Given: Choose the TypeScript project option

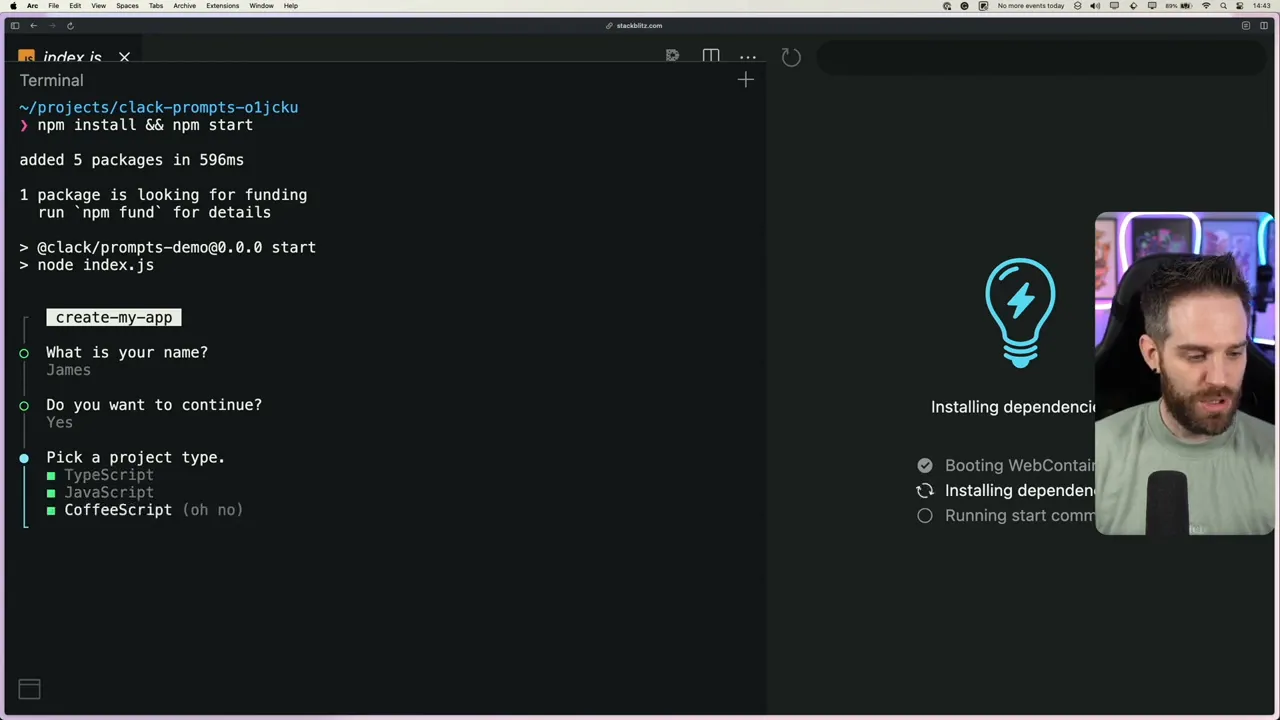Looking at the screenshot, I should click(109, 475).
